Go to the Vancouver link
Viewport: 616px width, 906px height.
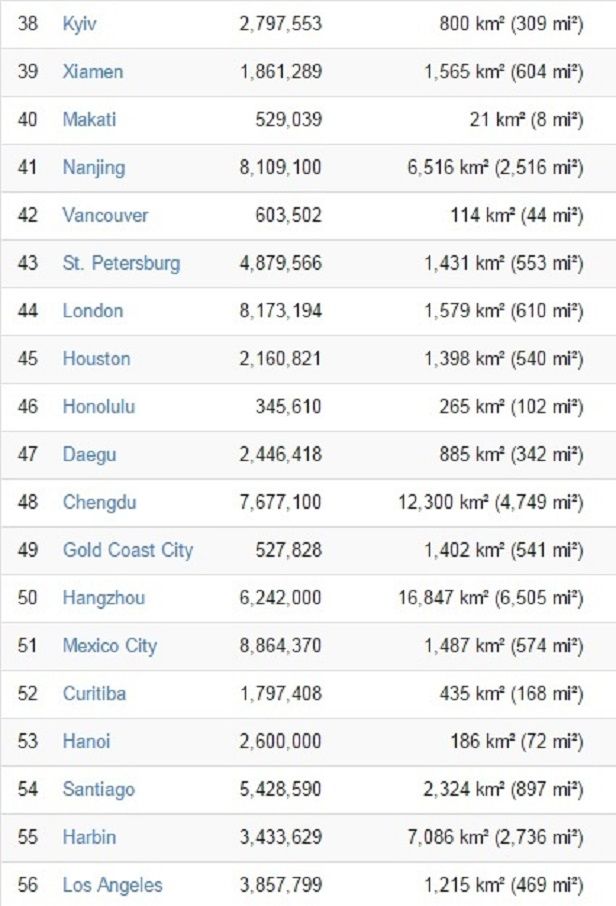tap(105, 215)
